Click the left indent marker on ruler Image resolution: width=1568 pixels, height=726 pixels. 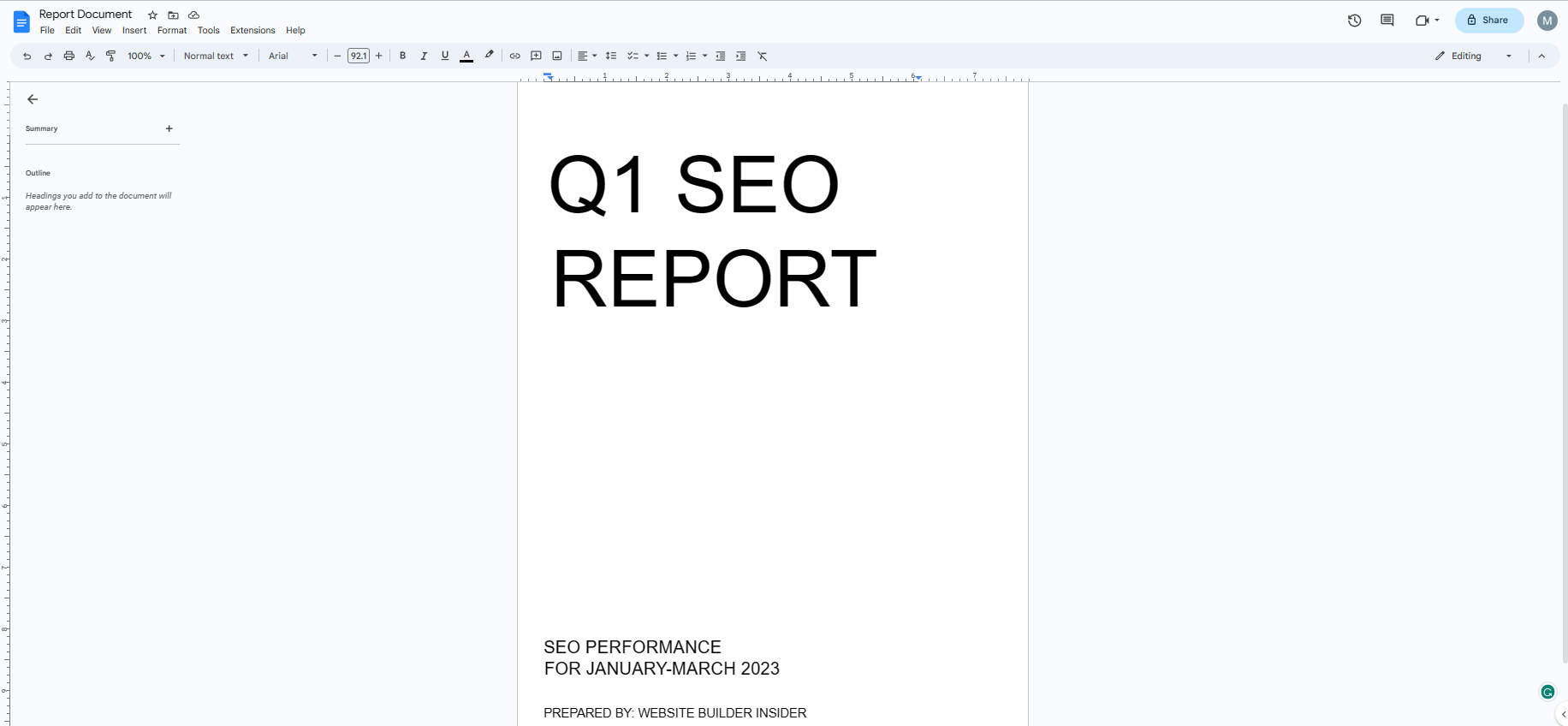point(549,77)
